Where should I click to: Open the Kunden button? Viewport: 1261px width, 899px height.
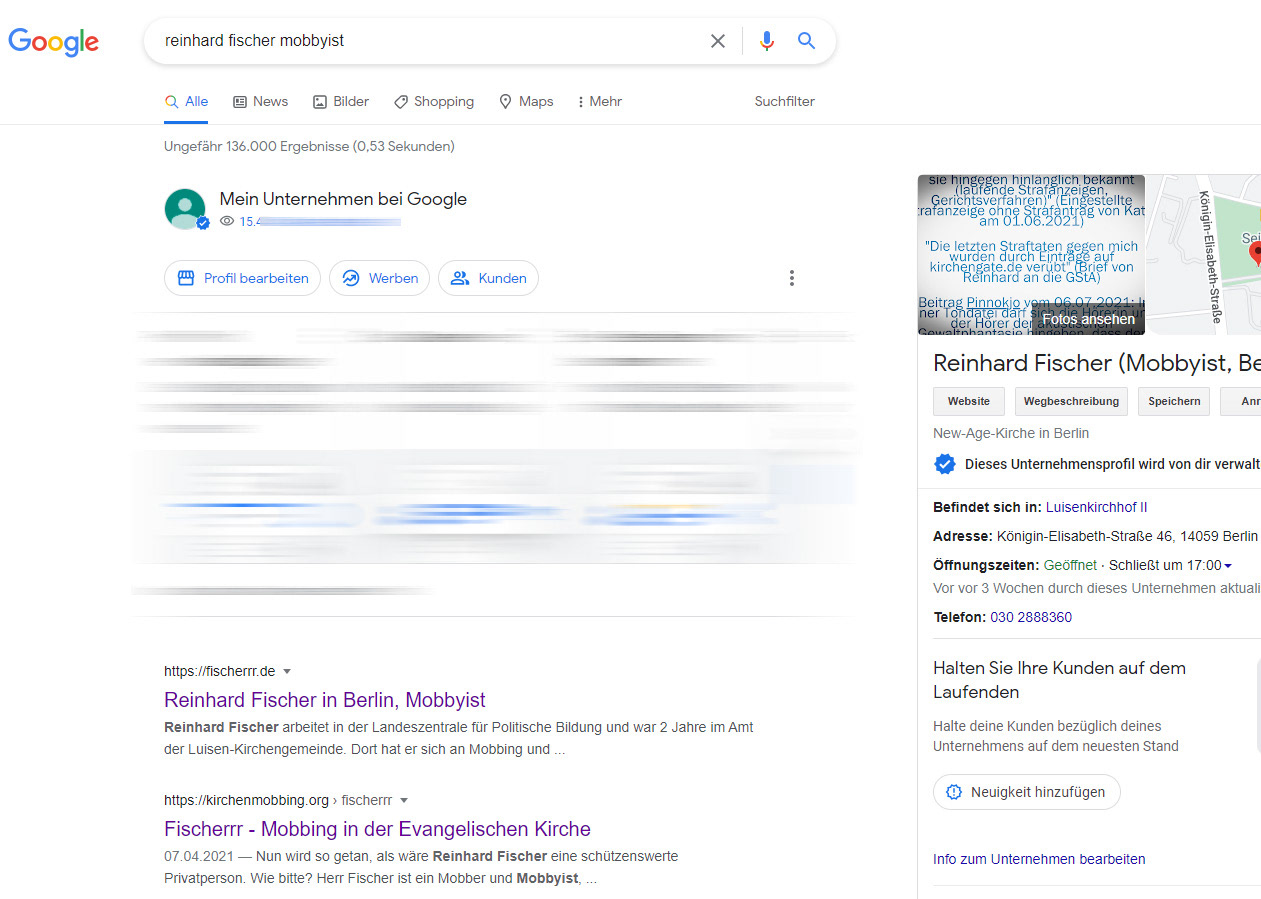click(488, 278)
